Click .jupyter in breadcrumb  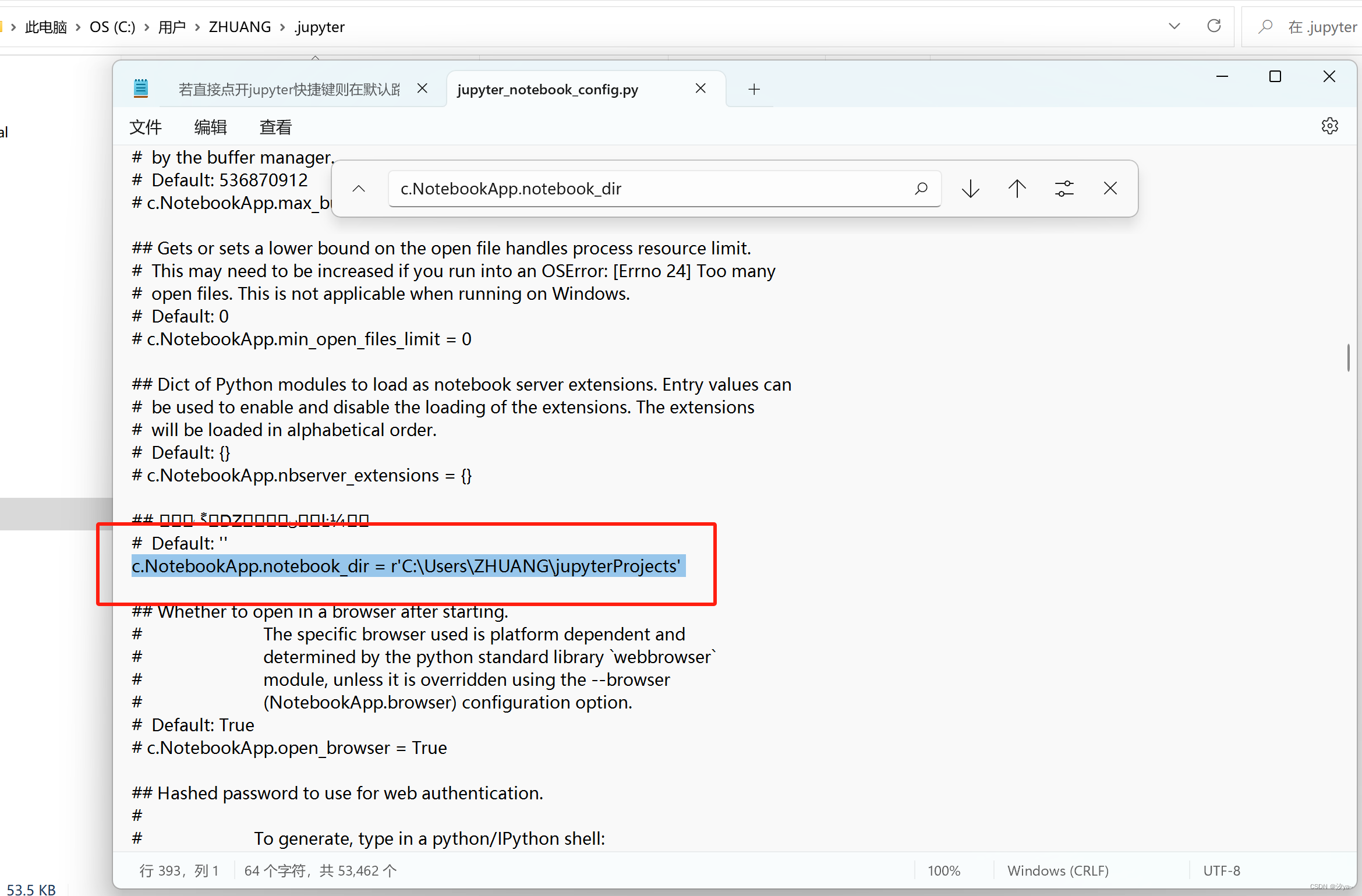tap(319, 27)
